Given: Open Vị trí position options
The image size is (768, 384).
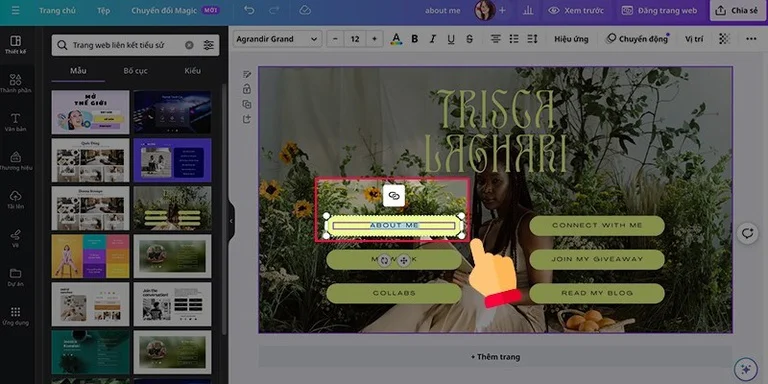Looking at the screenshot, I should tap(694, 39).
